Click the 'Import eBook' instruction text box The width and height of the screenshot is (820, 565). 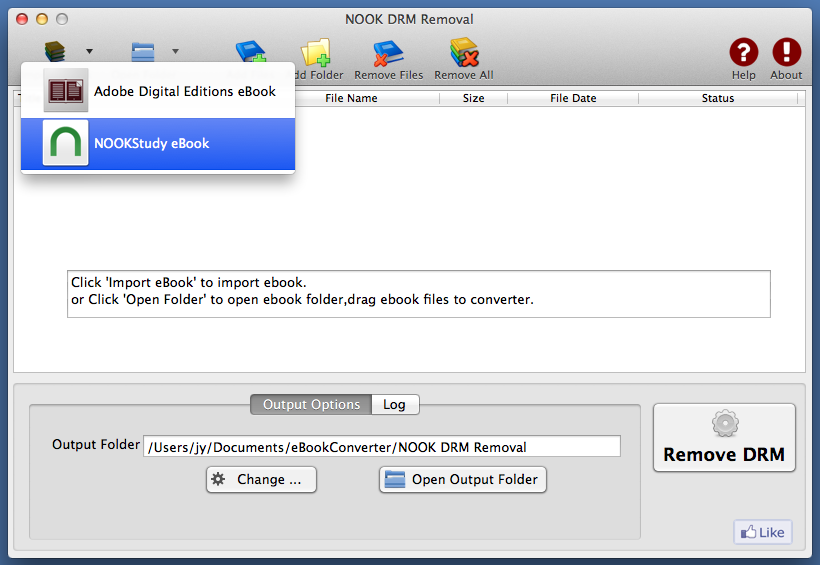pos(418,293)
